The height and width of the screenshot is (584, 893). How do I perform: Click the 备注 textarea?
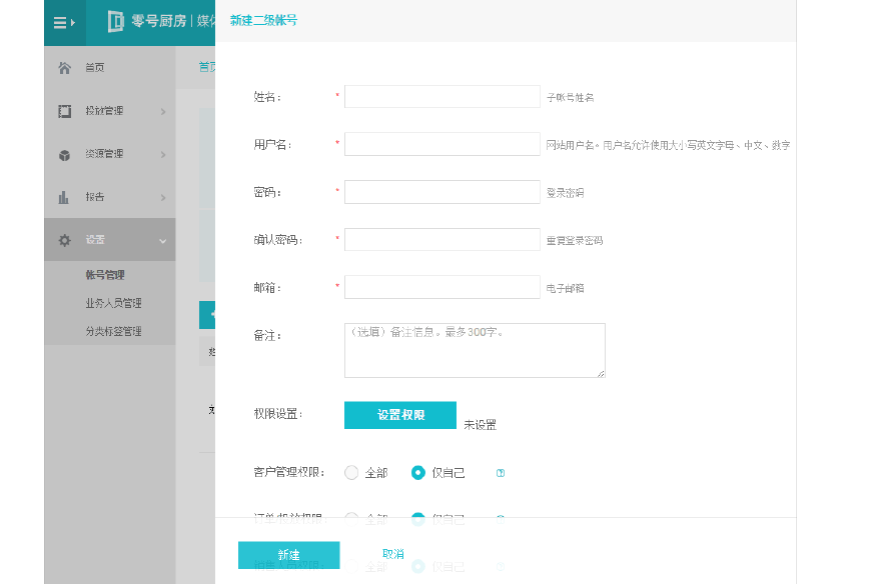pos(475,350)
